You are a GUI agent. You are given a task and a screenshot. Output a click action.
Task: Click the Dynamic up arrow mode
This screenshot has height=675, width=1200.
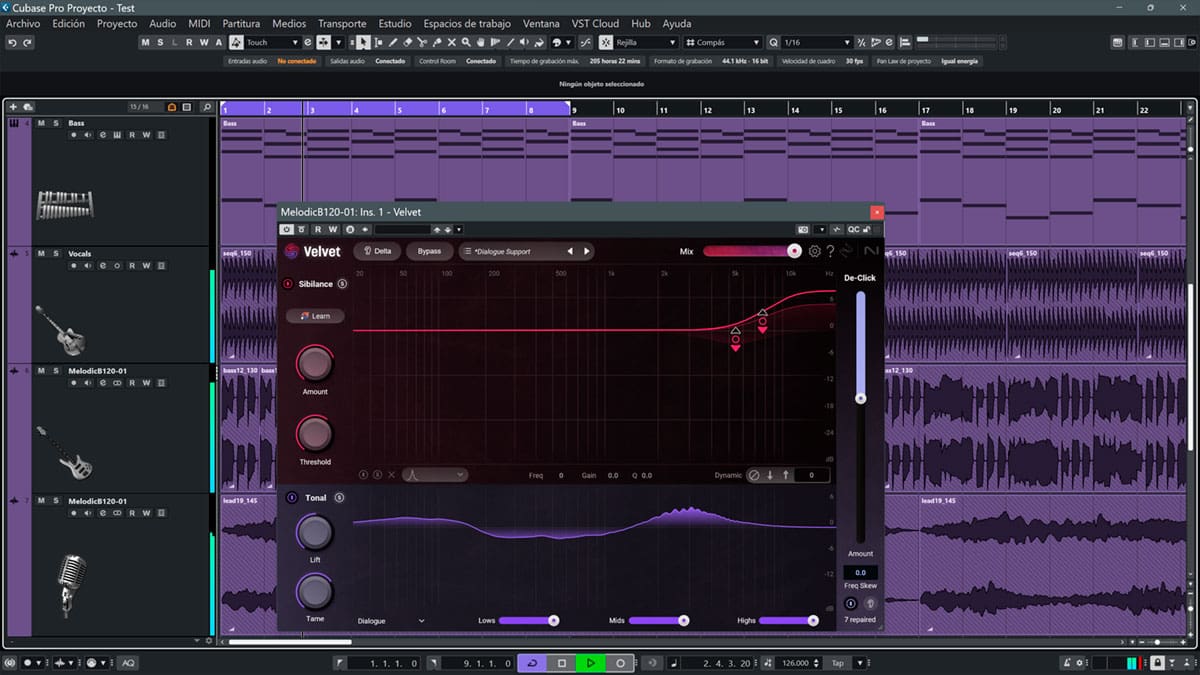(786, 475)
